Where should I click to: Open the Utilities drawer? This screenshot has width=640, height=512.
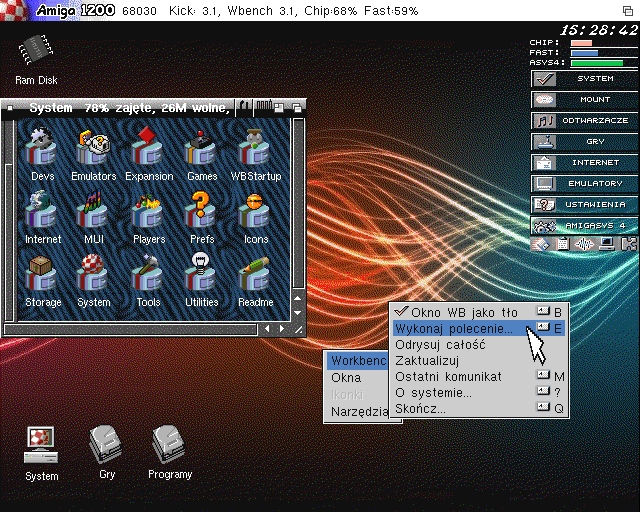[x=202, y=281]
